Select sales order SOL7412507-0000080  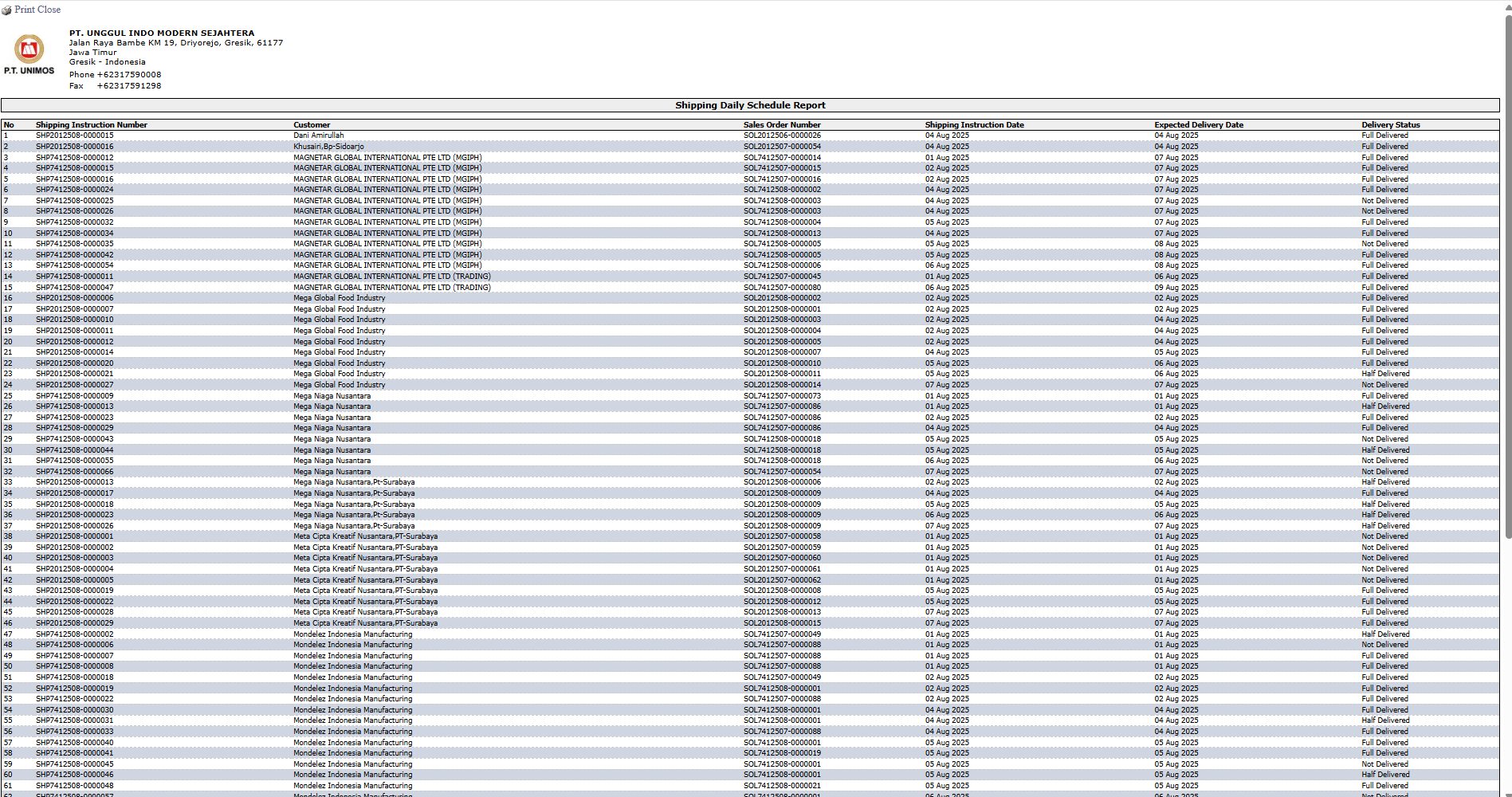pos(781,288)
